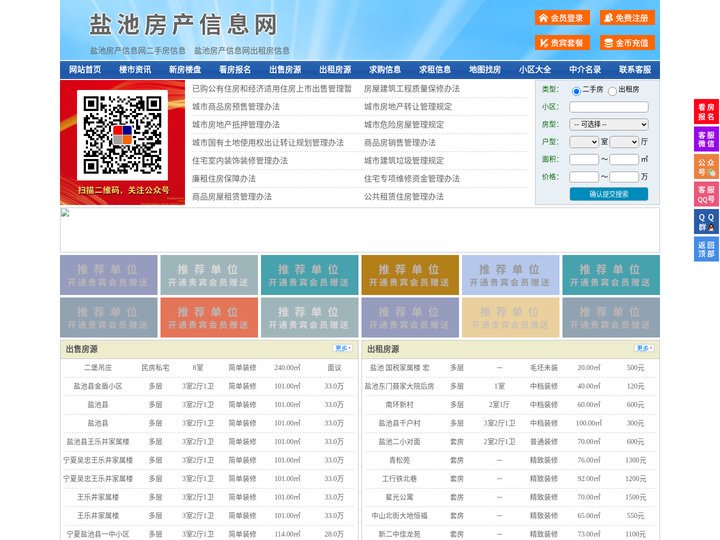720x540 pixels.
Task: Open 住宅专项维修资金管理办法 article
Action: [412, 179]
